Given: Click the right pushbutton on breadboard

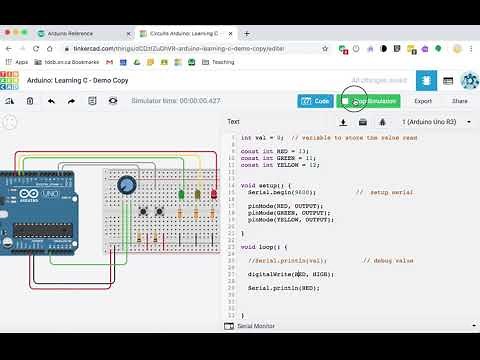Looking at the screenshot, I should (x=160, y=211).
